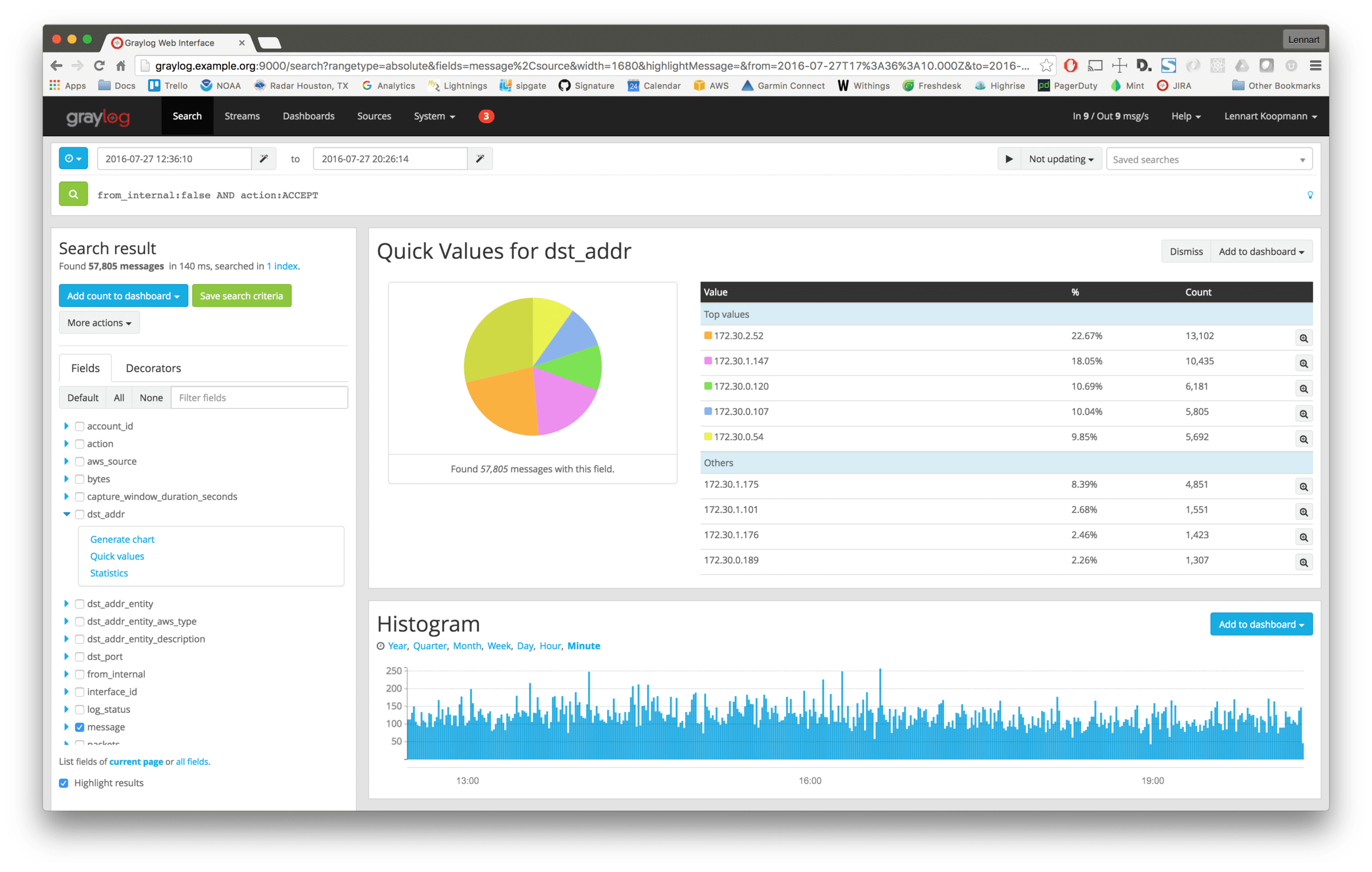Viewport: 1372px width, 872px height.
Task: Go to Dashboards in top navigation
Action: point(308,116)
